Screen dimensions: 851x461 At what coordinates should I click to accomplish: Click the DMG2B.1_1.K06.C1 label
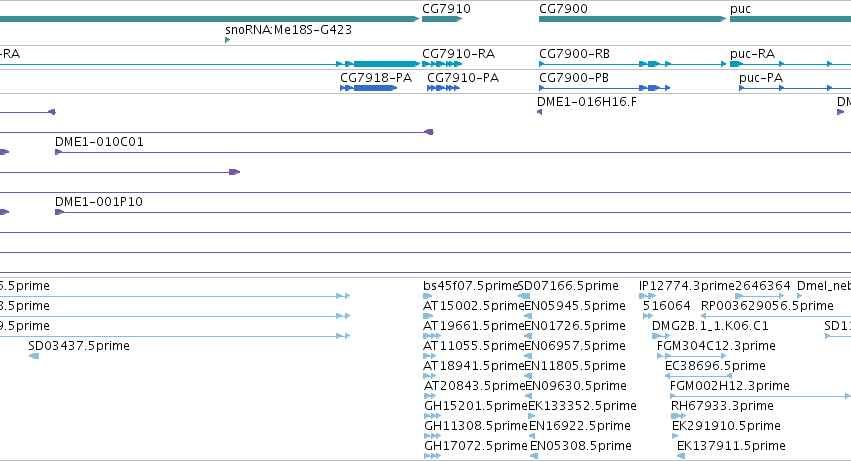point(710,326)
